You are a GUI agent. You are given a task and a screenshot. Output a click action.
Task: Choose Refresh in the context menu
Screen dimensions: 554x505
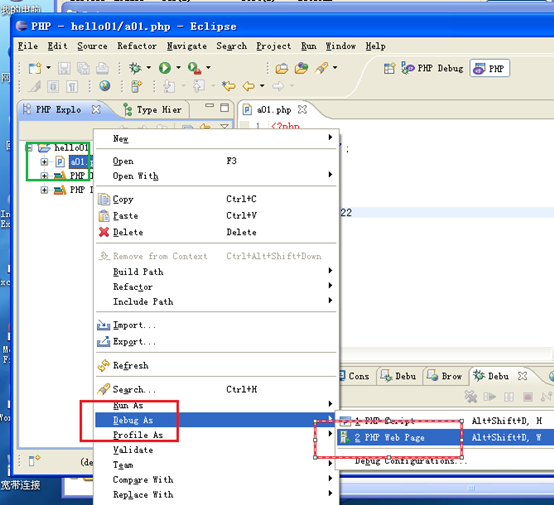tap(216, 365)
